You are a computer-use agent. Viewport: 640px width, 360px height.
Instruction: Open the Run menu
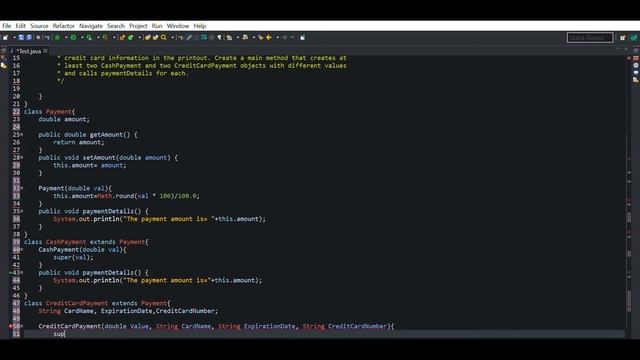[157, 26]
